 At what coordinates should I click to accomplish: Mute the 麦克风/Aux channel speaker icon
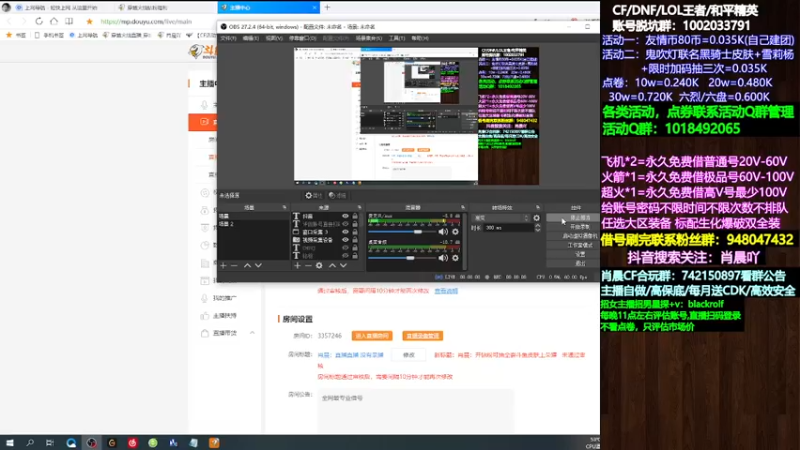pos(443,232)
